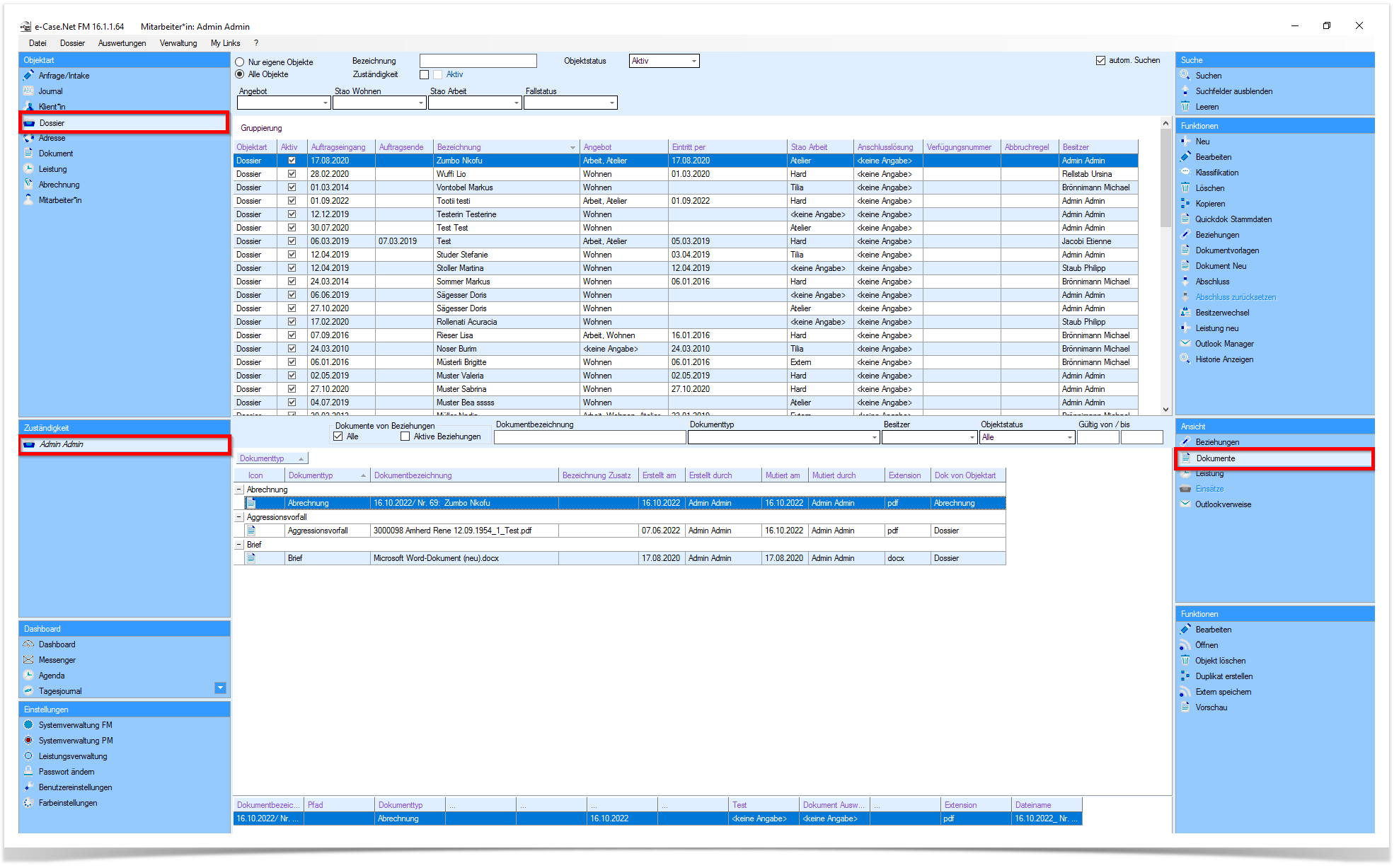The image size is (1399, 868).
Task: Show Outlookverweise view
Action: point(1223,504)
